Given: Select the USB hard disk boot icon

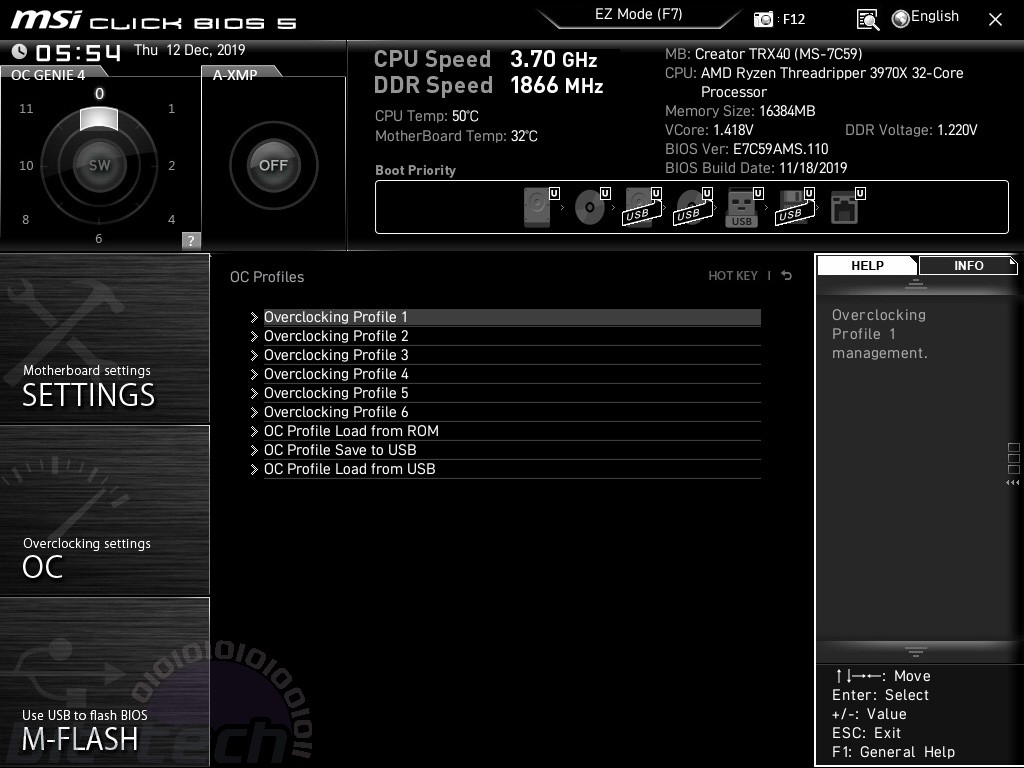Looking at the screenshot, I should (640, 207).
